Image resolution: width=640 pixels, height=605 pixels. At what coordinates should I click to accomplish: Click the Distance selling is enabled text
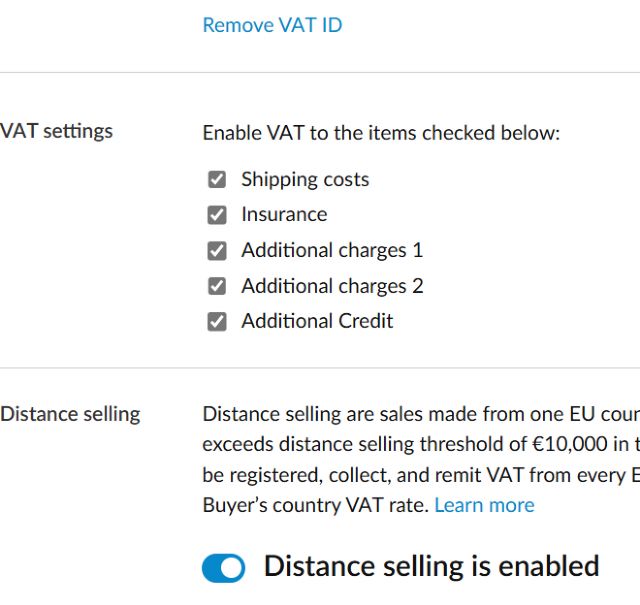[x=431, y=566]
